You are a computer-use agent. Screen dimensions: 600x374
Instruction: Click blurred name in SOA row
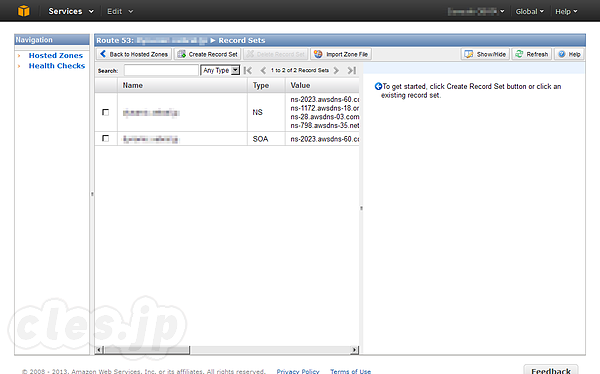(x=150, y=139)
